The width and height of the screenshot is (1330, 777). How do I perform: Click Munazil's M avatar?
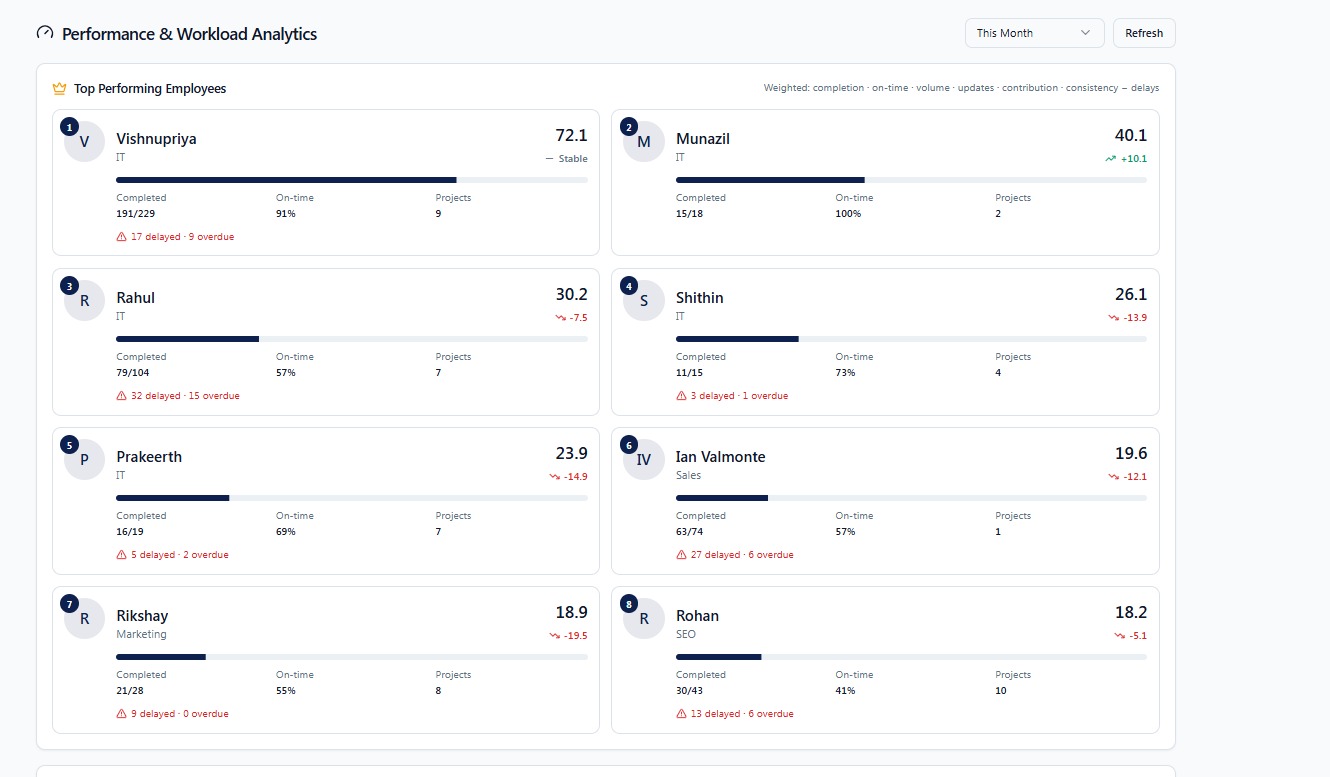pyautogui.click(x=643, y=141)
